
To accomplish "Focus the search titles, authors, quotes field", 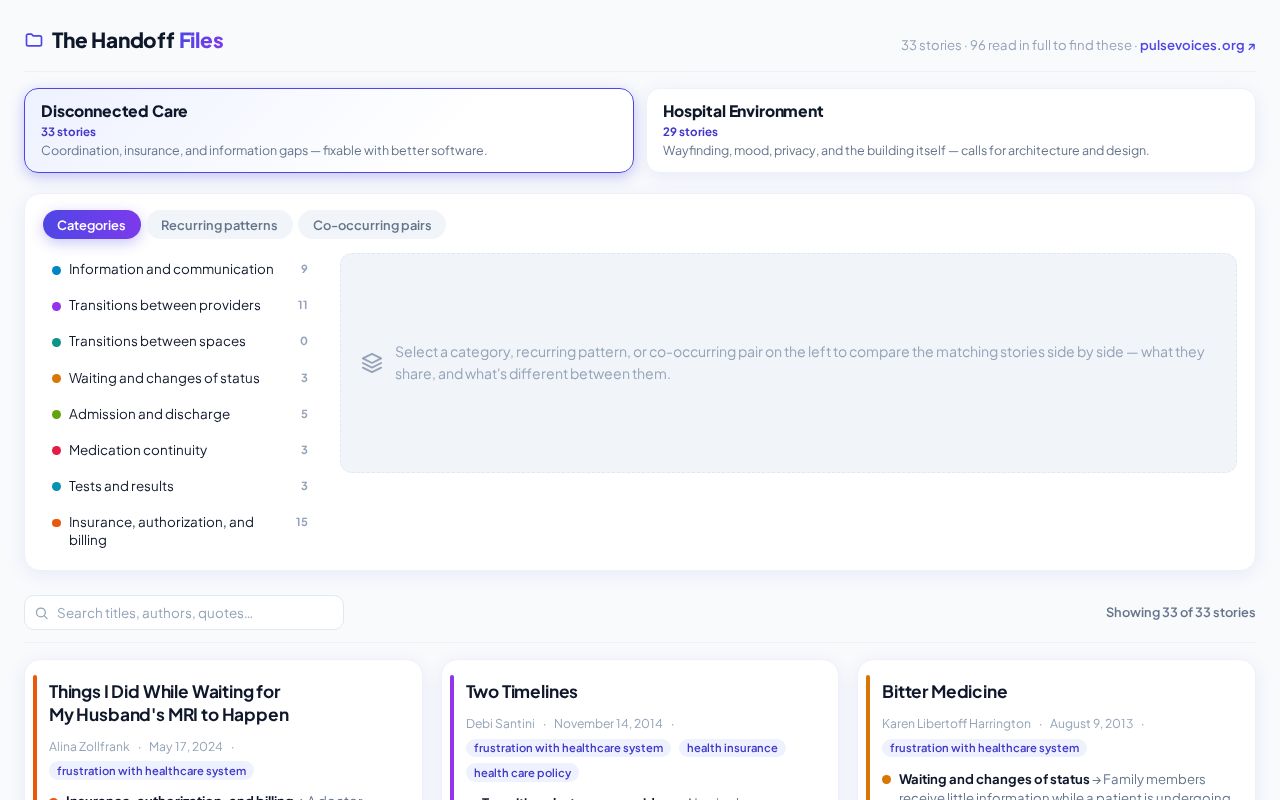I will click(184, 613).
